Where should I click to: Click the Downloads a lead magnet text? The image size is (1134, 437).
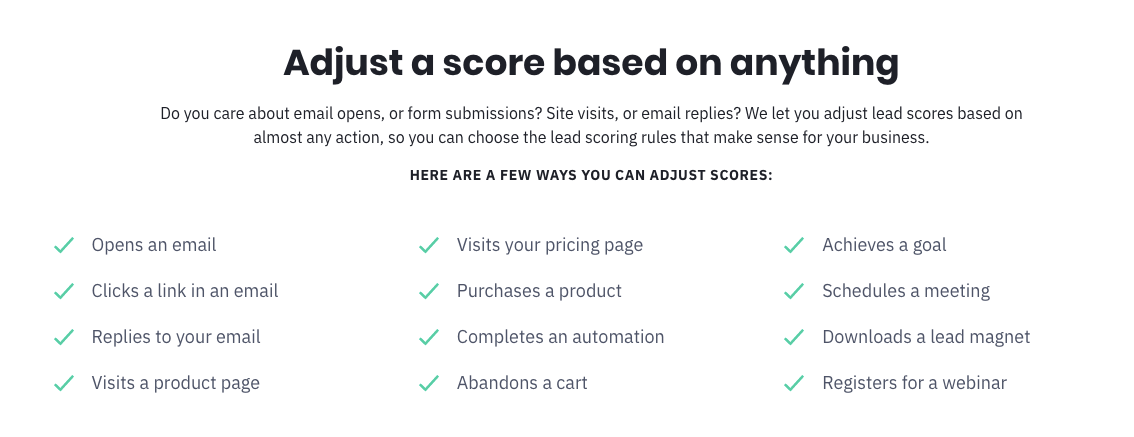[x=926, y=337]
